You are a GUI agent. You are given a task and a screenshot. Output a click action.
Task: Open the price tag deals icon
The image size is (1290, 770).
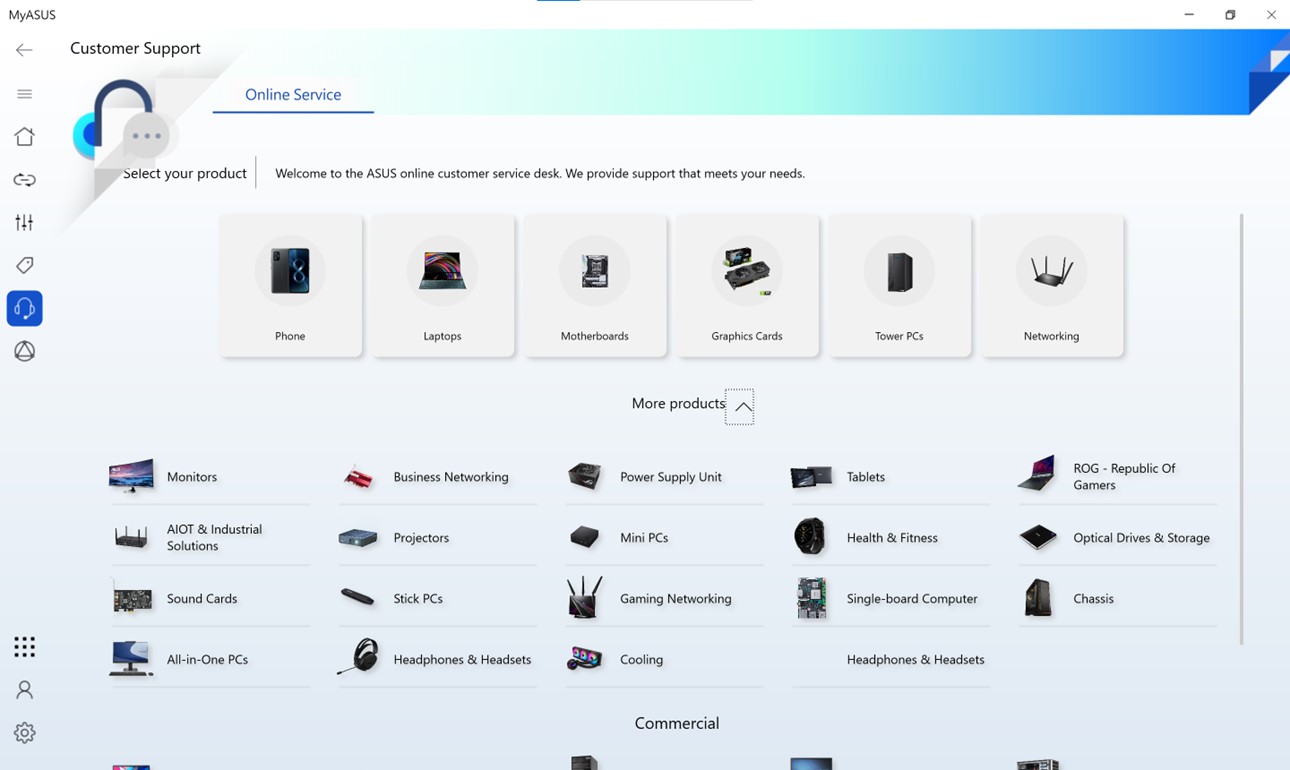click(x=24, y=265)
